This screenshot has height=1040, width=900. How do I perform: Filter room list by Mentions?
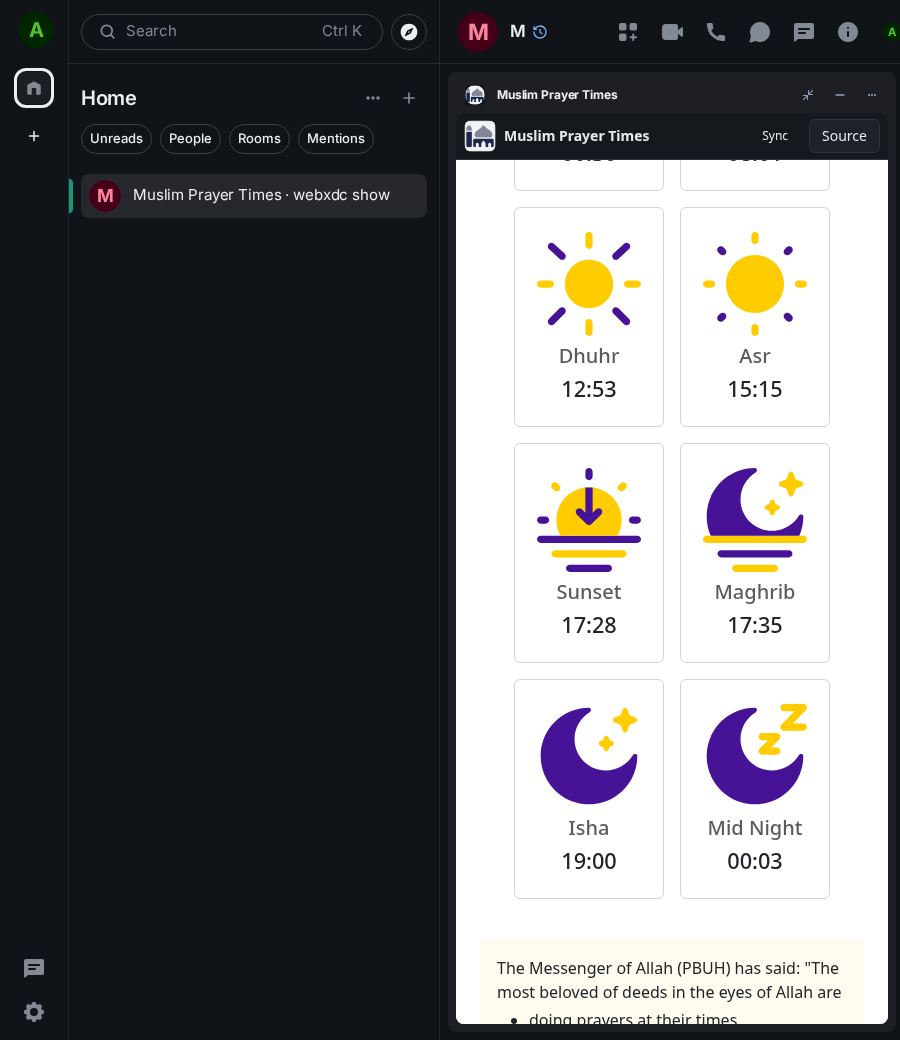click(x=336, y=139)
